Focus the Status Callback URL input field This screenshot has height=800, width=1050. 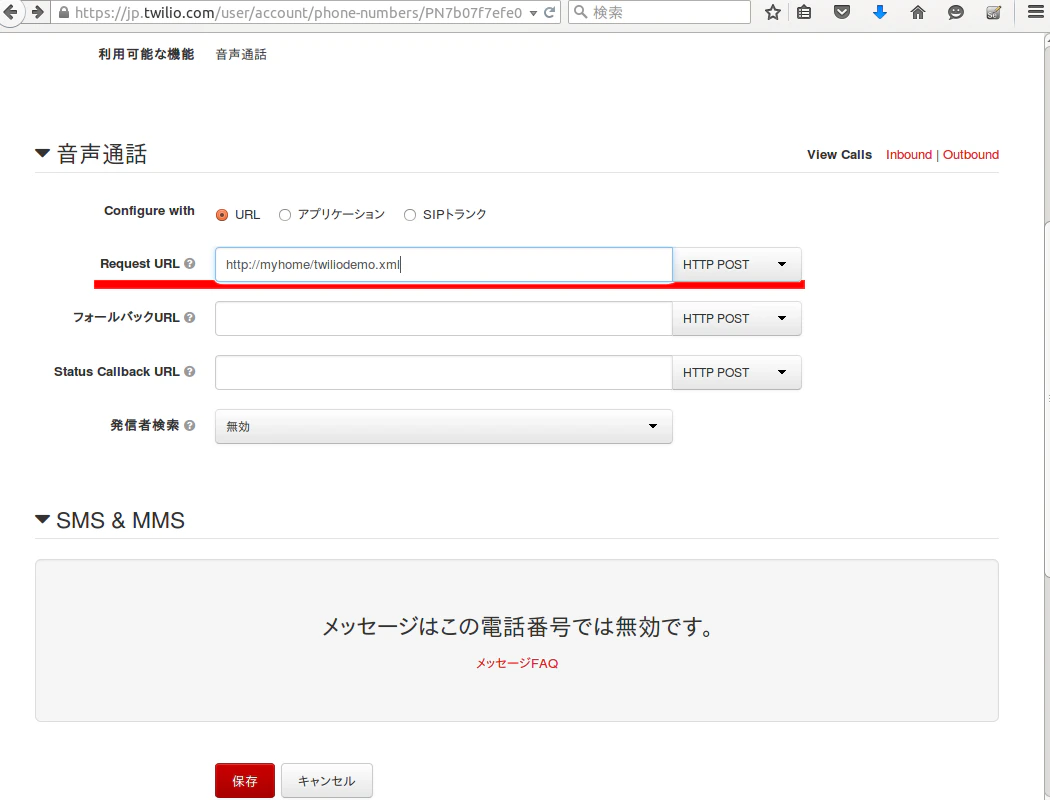(443, 372)
